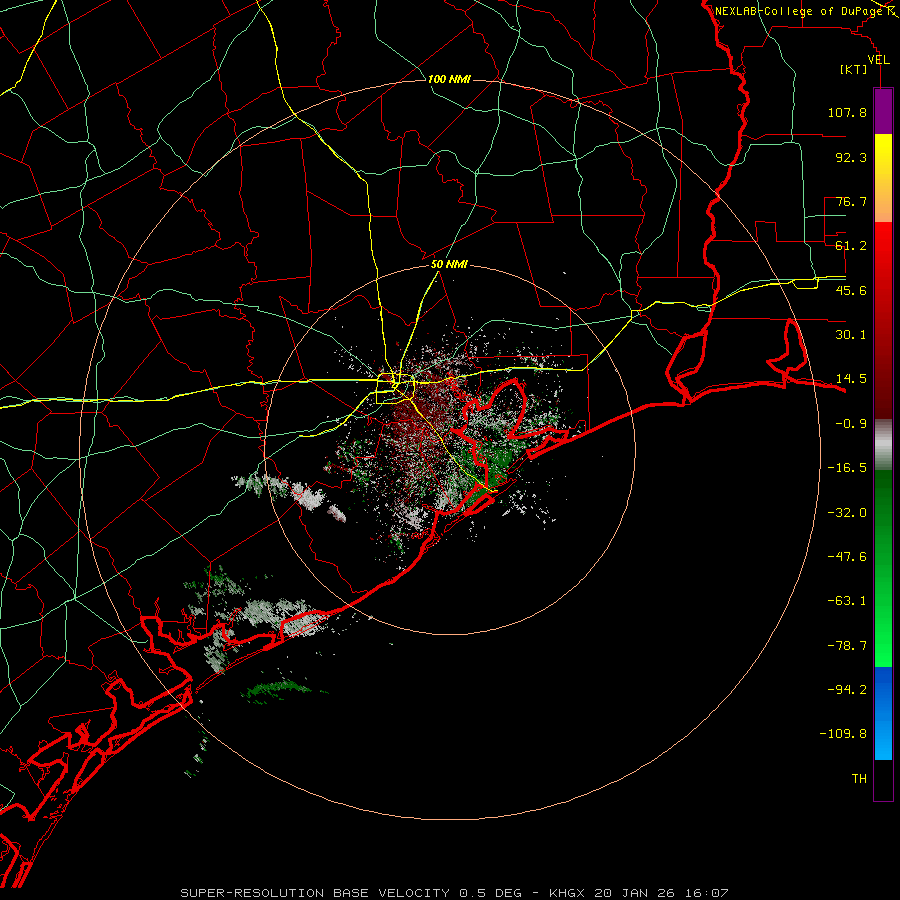Click the "TH" legend label
The image size is (900, 900).
tap(859, 779)
